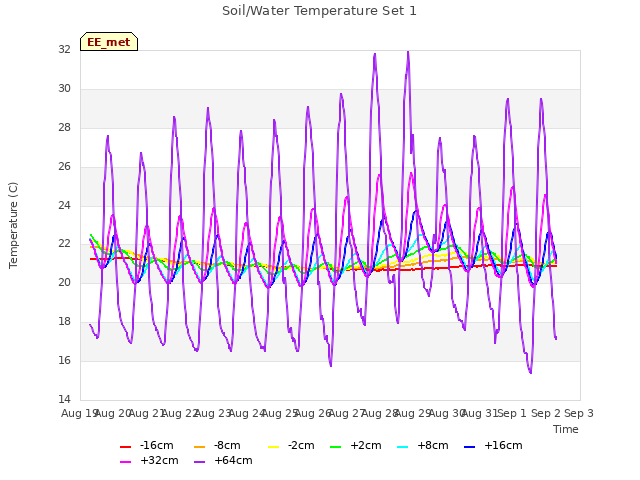
Task: Toggle the +16cm legend label
Action: [x=503, y=445]
